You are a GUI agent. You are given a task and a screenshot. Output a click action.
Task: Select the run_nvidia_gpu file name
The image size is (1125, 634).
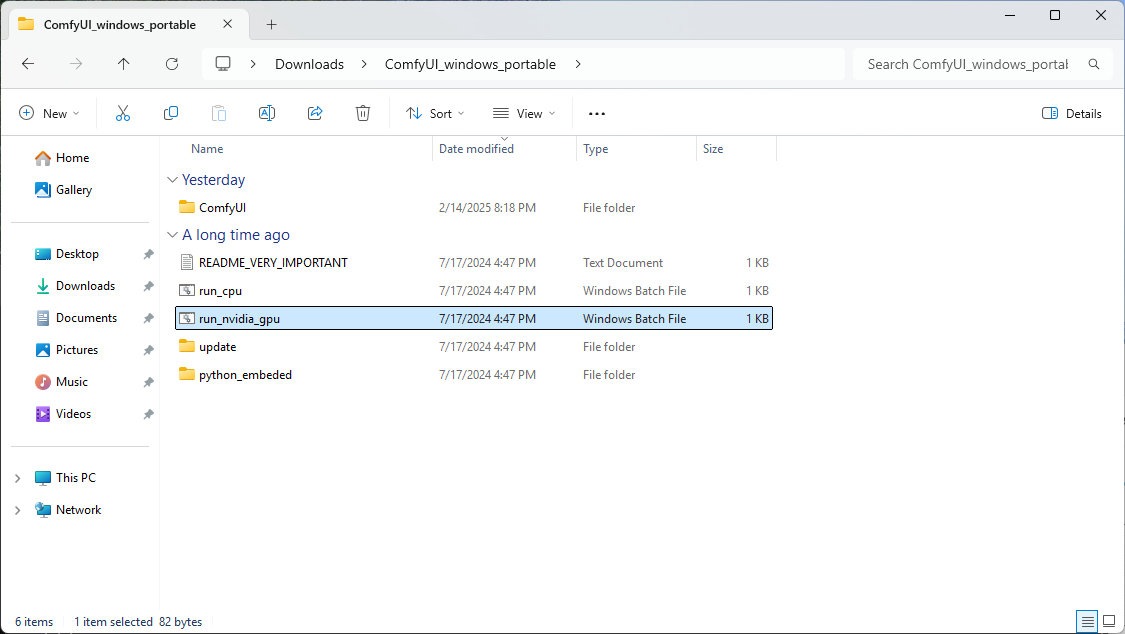click(x=240, y=318)
